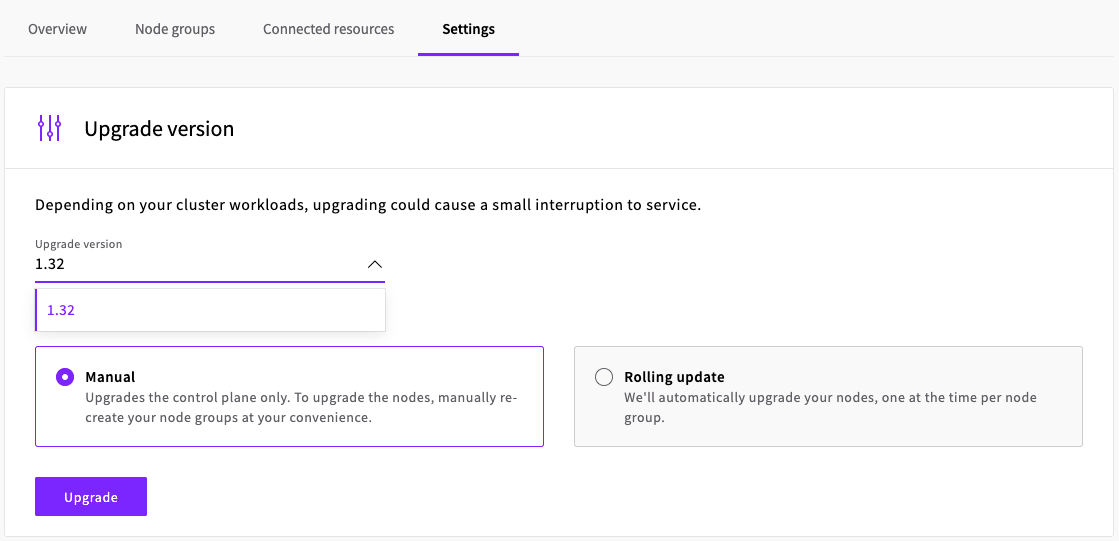Choose version 1.32 from the dropdown list
The height and width of the screenshot is (541, 1119).
[x=210, y=310]
